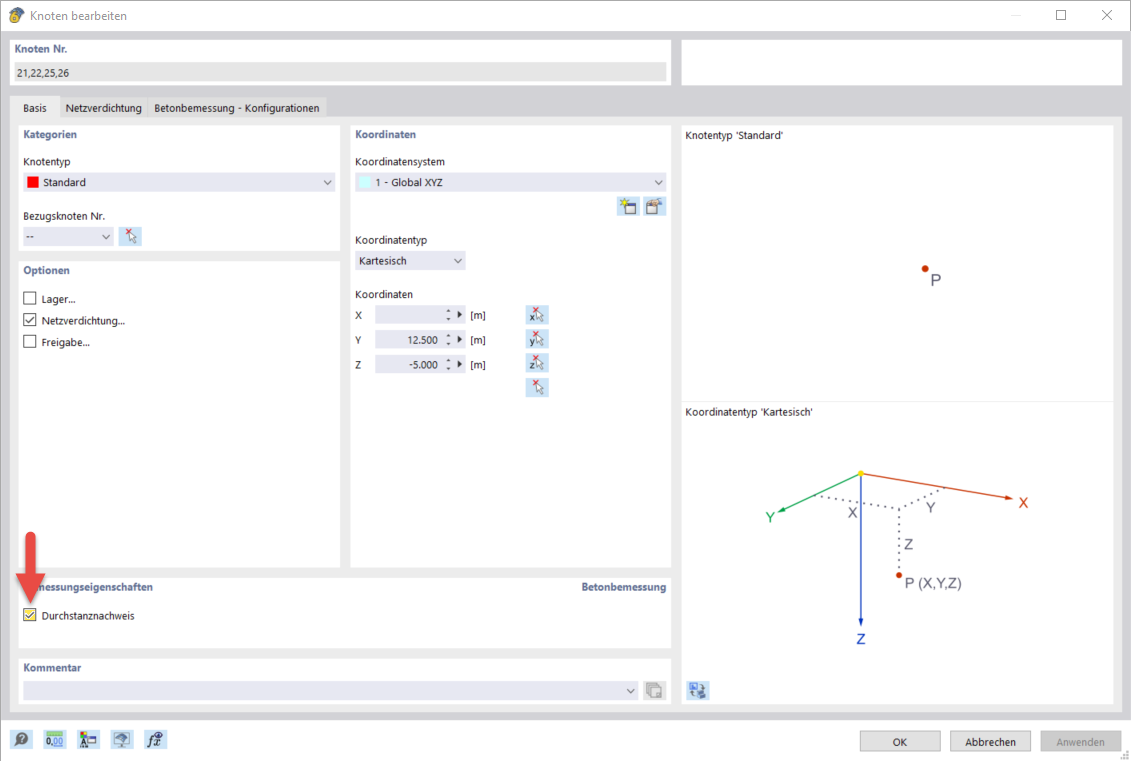Viewport: 1131px width, 761px height.
Task: Disable the Netzverdichtung checkbox
Action: [29, 320]
